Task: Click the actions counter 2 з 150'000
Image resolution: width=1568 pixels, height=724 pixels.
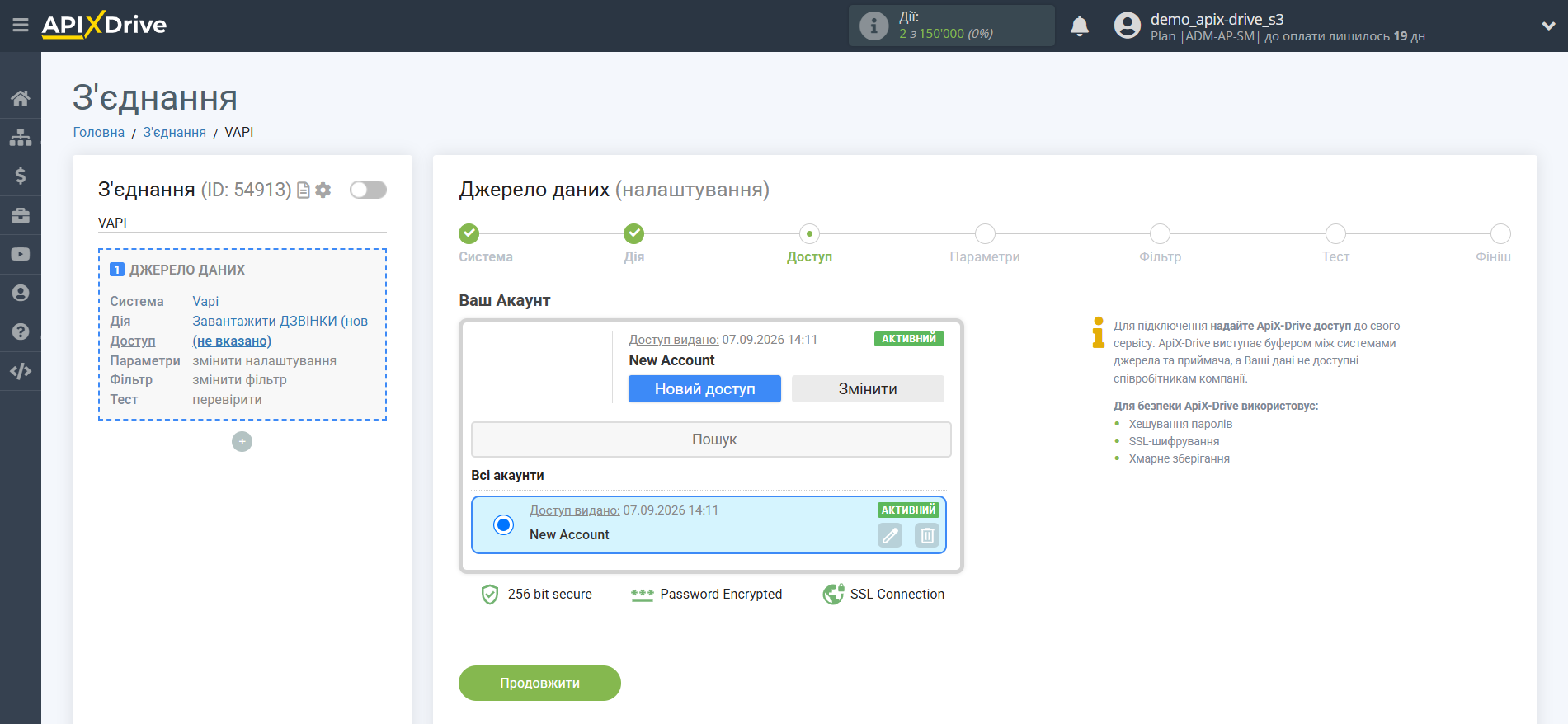Action: (x=945, y=34)
